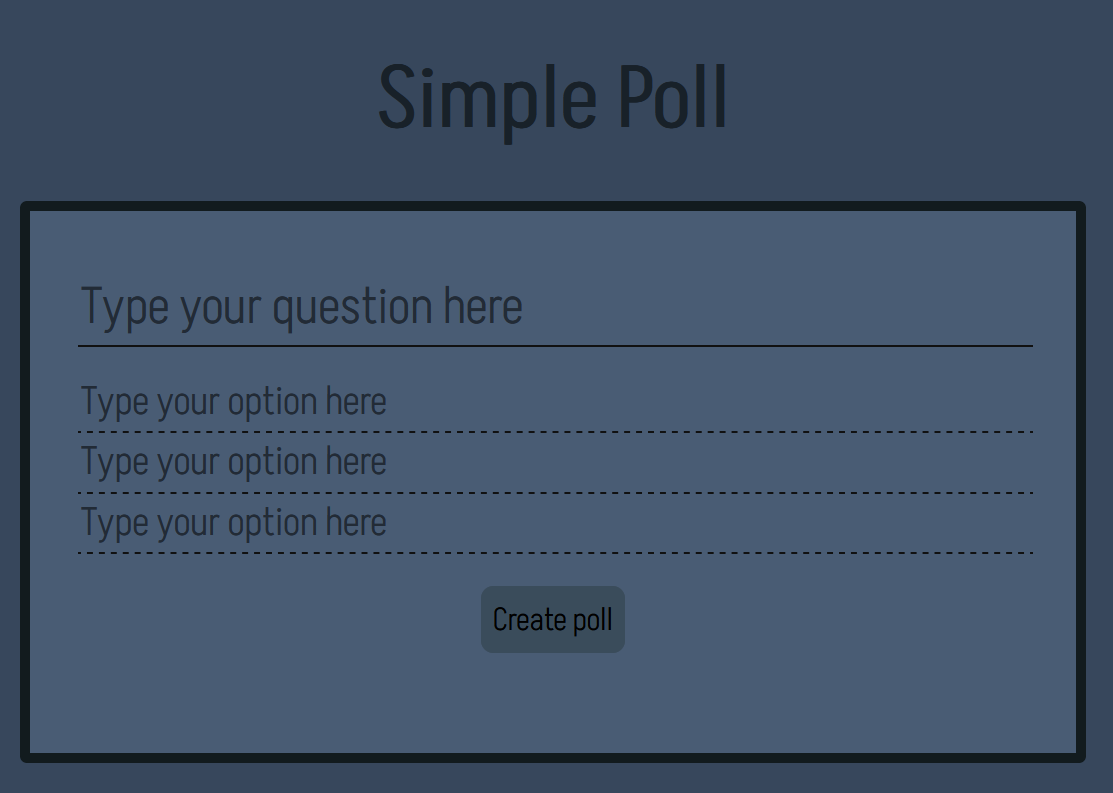The height and width of the screenshot is (793, 1113).
Task: Click the dashed line under third option
Action: point(553,552)
